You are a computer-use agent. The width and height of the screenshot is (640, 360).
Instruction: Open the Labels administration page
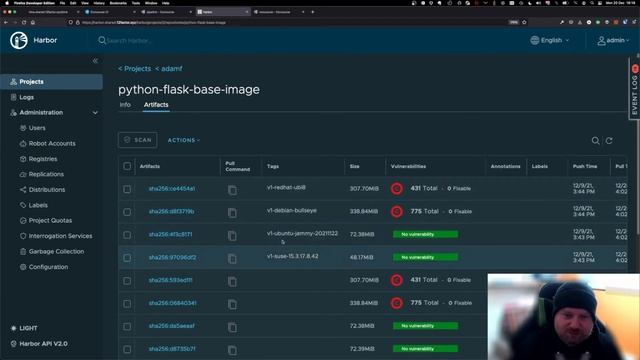point(38,205)
